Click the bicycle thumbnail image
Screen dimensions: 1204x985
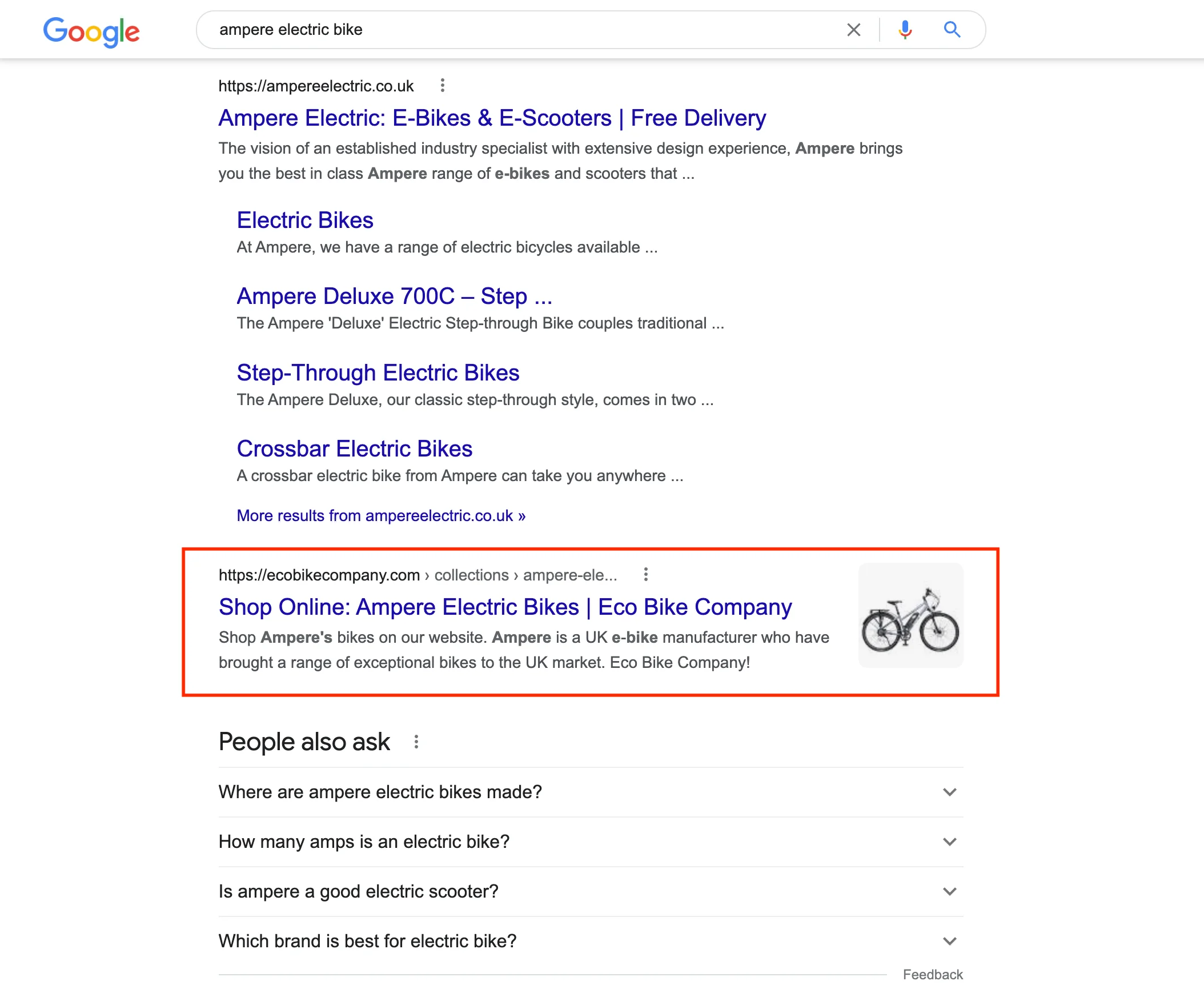(910, 615)
